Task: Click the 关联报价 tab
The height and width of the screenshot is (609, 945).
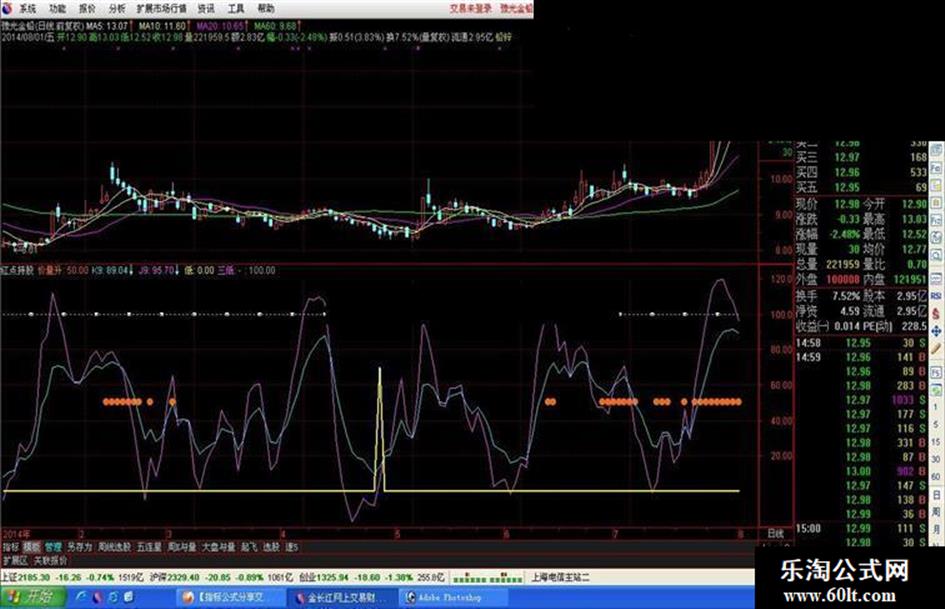Action: pyautogui.click(x=51, y=560)
